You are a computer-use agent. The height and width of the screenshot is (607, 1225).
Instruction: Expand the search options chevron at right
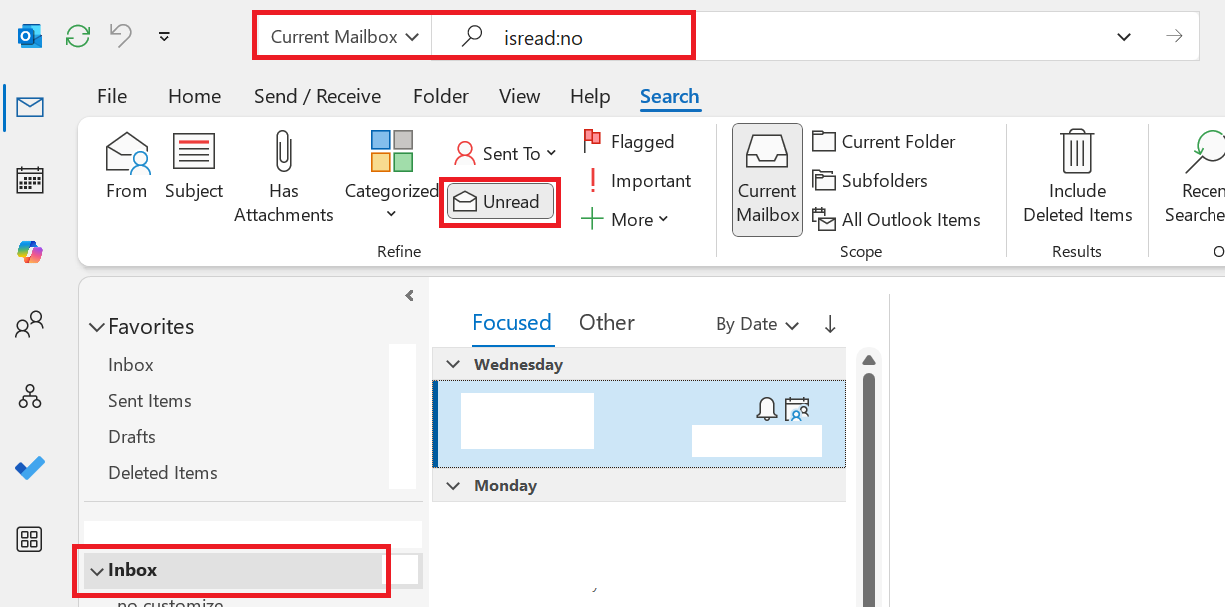pos(1124,37)
